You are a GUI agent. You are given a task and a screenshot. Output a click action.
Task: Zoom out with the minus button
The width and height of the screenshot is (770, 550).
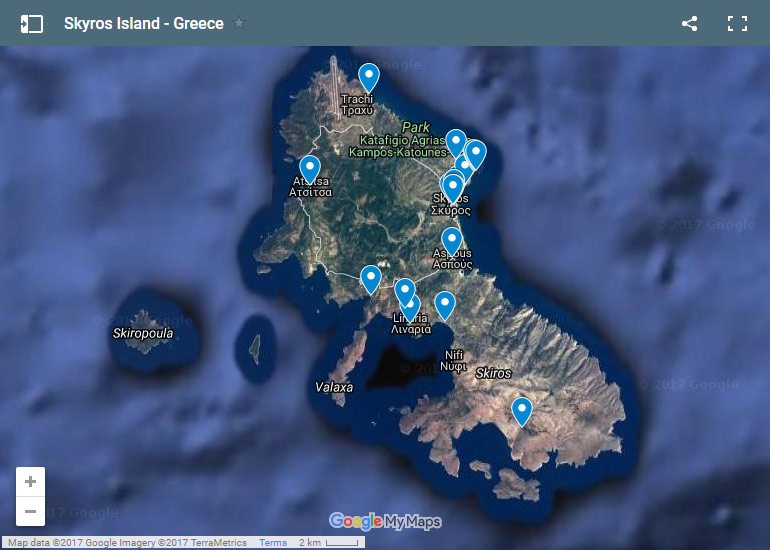tap(30, 511)
